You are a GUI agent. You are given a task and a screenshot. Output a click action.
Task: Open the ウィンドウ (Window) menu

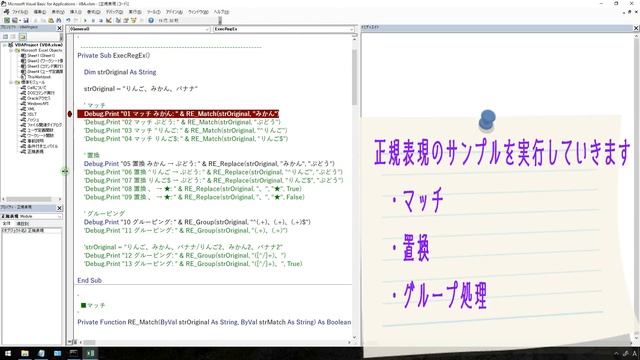198,12
